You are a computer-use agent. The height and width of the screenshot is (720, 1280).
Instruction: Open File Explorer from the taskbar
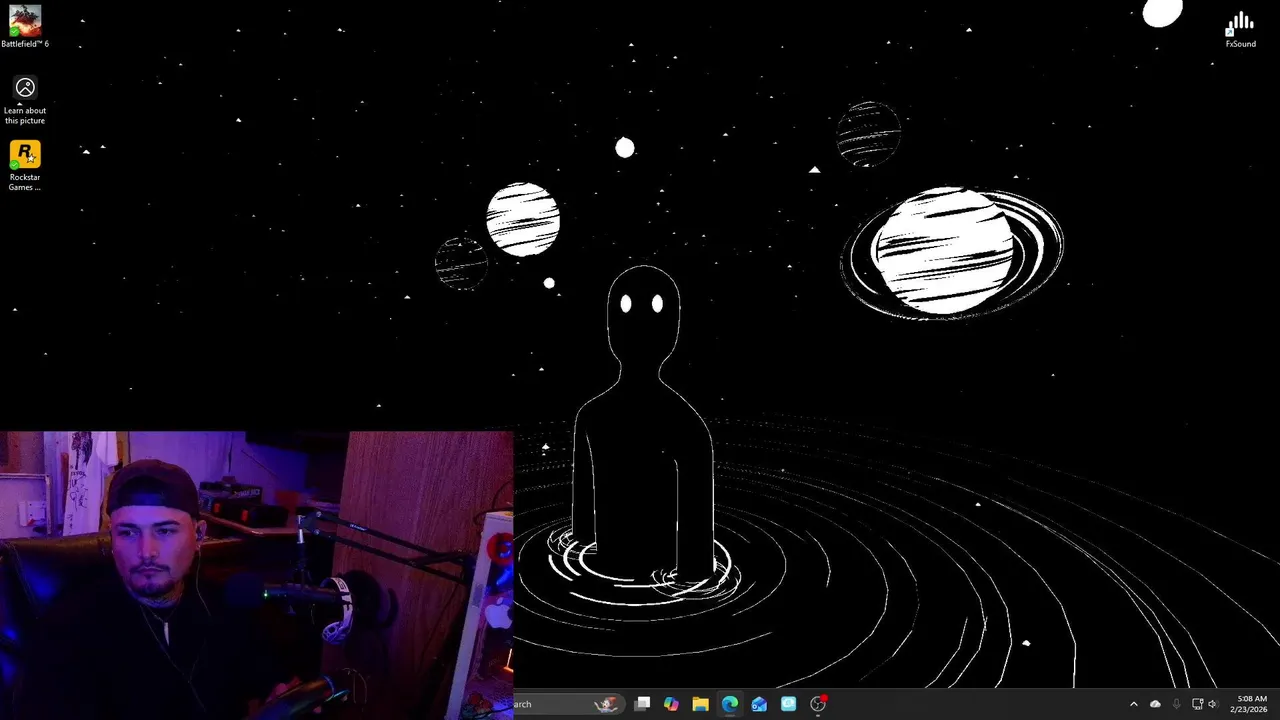coord(700,704)
